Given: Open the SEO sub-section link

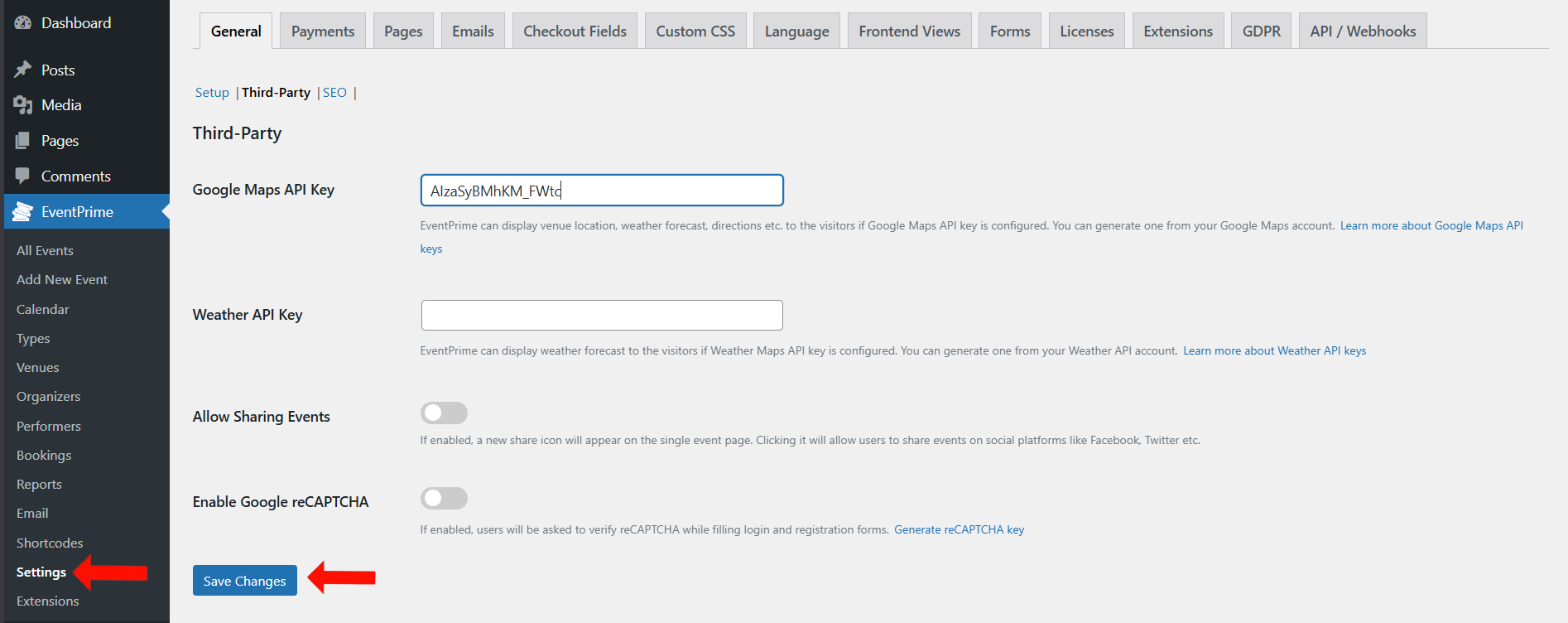Looking at the screenshot, I should coord(334,93).
